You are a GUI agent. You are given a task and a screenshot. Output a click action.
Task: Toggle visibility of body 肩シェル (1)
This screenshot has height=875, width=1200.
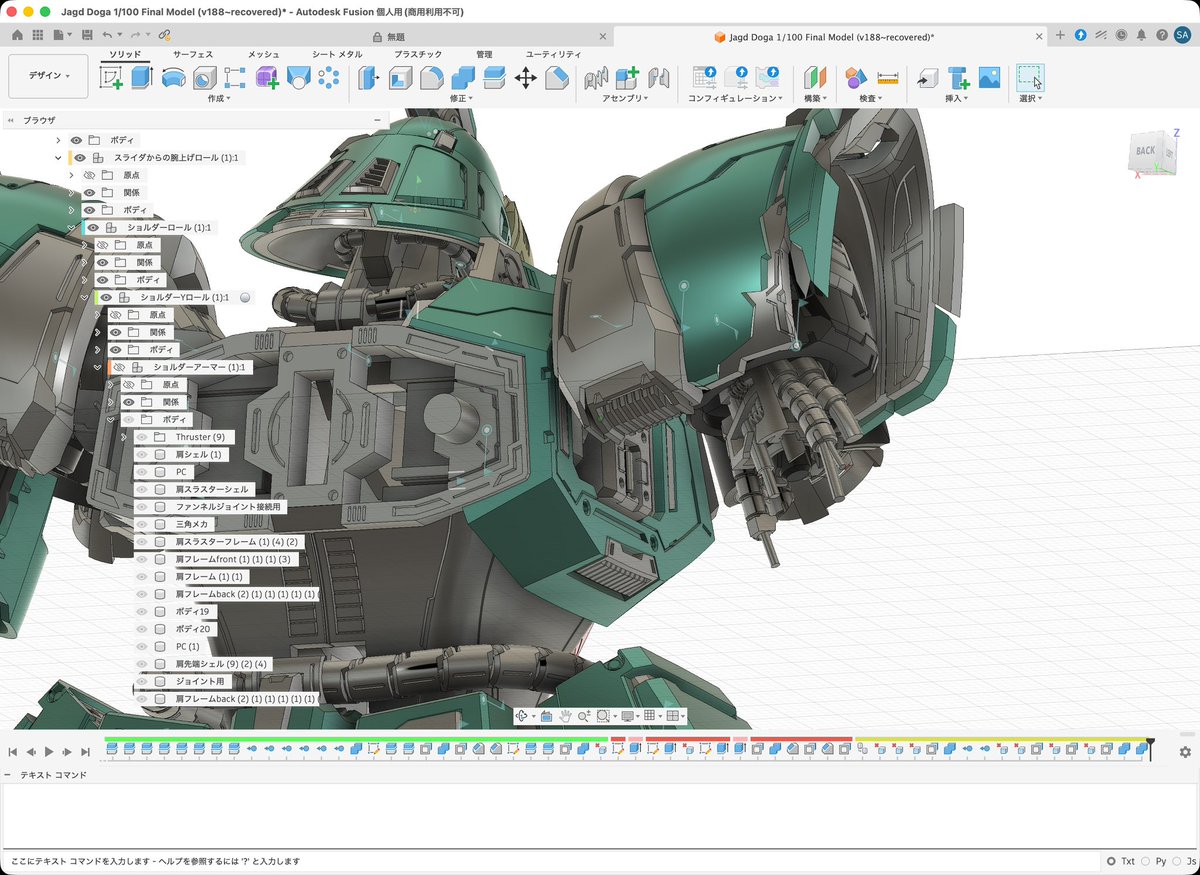coord(141,455)
